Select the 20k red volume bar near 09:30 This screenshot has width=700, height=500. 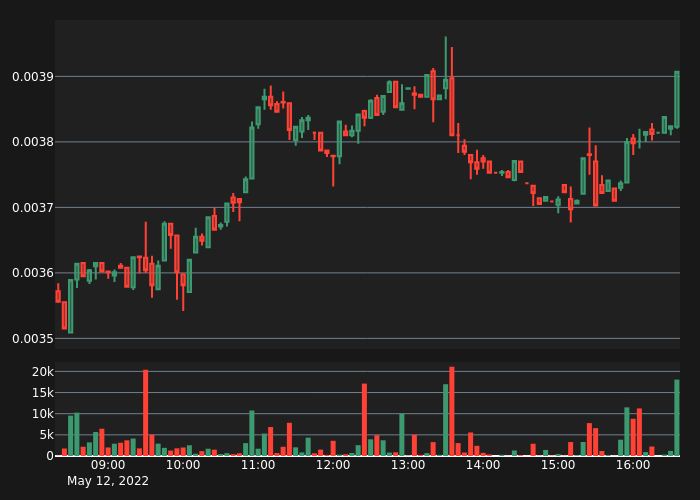tap(146, 413)
